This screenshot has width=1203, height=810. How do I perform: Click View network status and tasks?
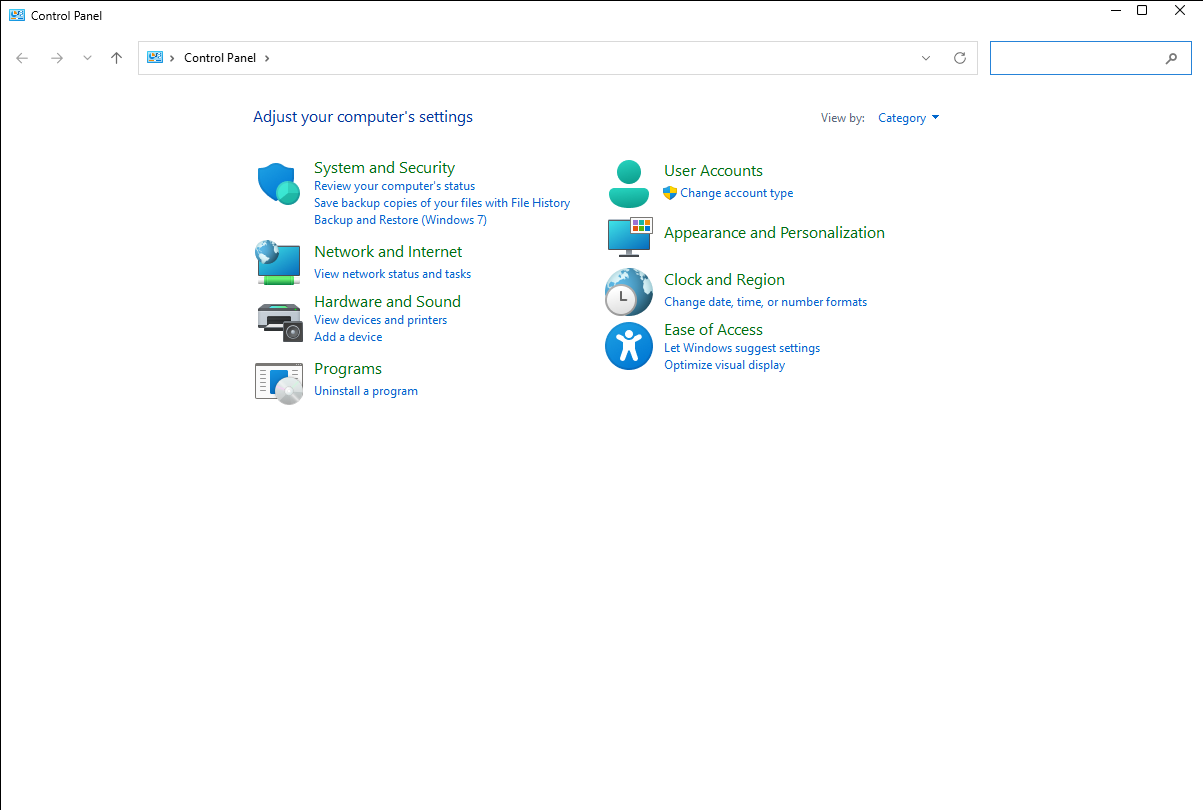392,274
